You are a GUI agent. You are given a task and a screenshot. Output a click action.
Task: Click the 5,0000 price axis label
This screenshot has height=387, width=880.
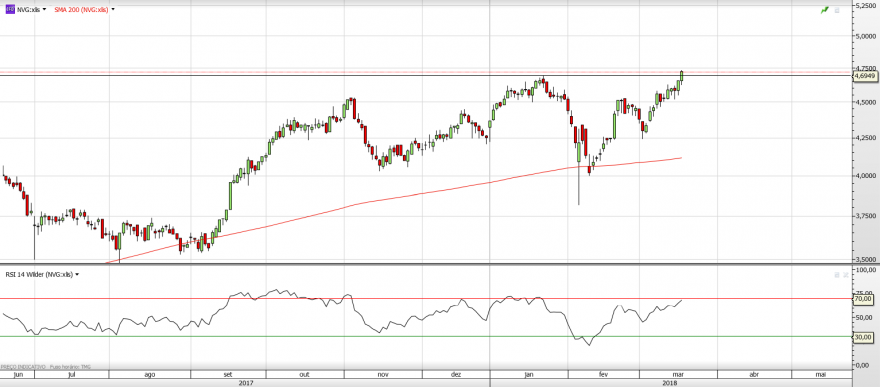[x=865, y=36]
